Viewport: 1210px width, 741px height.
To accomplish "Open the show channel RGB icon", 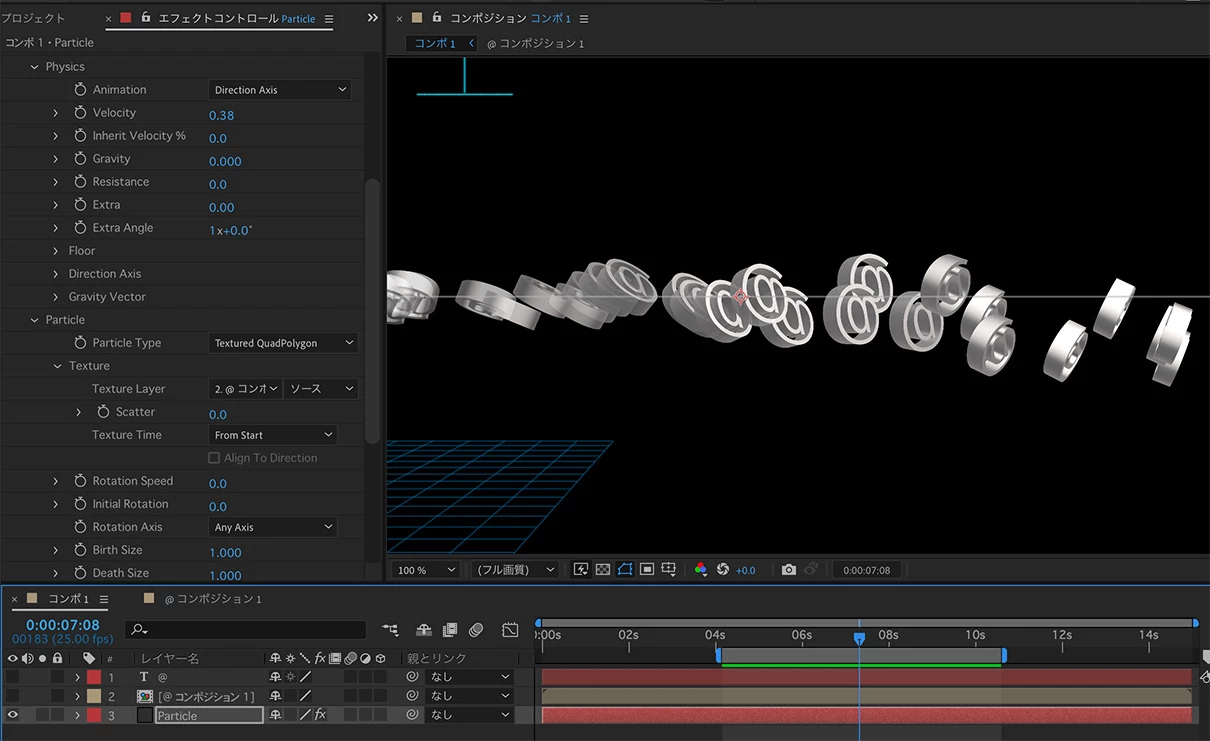I will coord(701,569).
